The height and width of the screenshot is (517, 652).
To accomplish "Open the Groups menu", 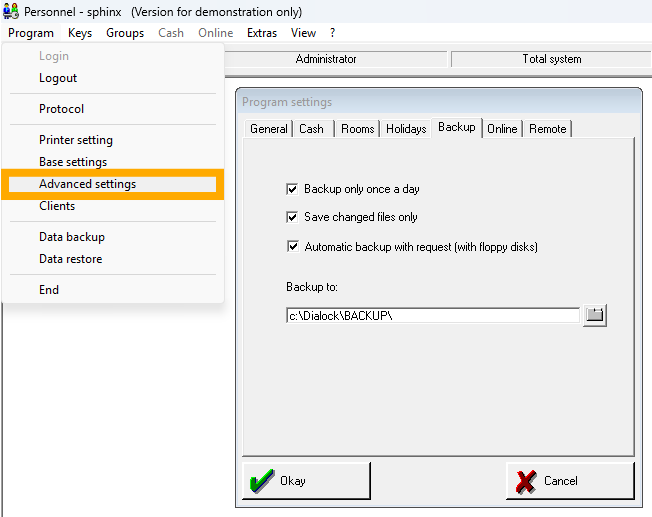I will 125,33.
